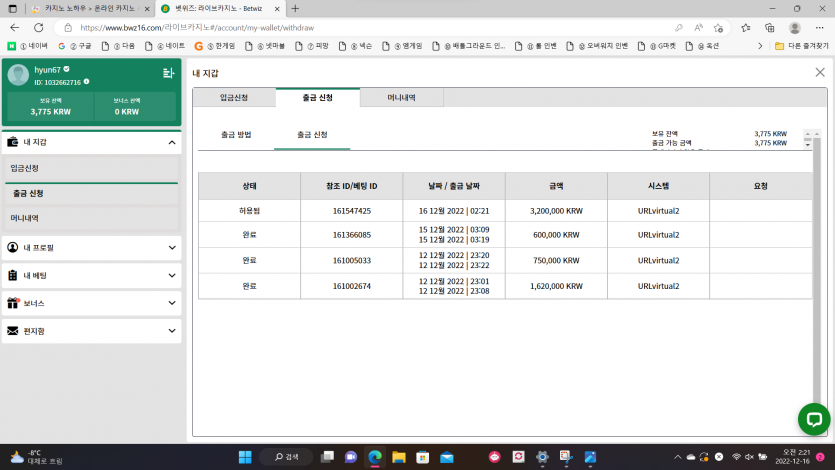Screen dimensions: 835x470
Task: Click the 상태 column header
Action: tap(249, 186)
